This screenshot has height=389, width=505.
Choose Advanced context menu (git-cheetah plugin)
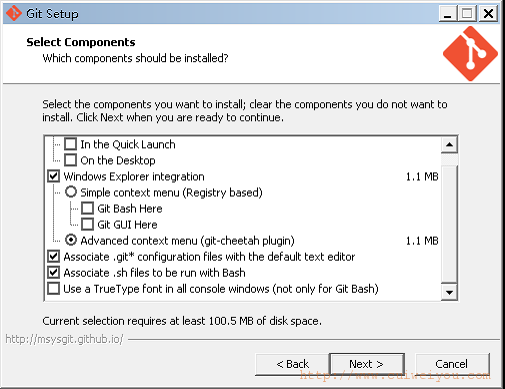pyautogui.click(x=70, y=240)
